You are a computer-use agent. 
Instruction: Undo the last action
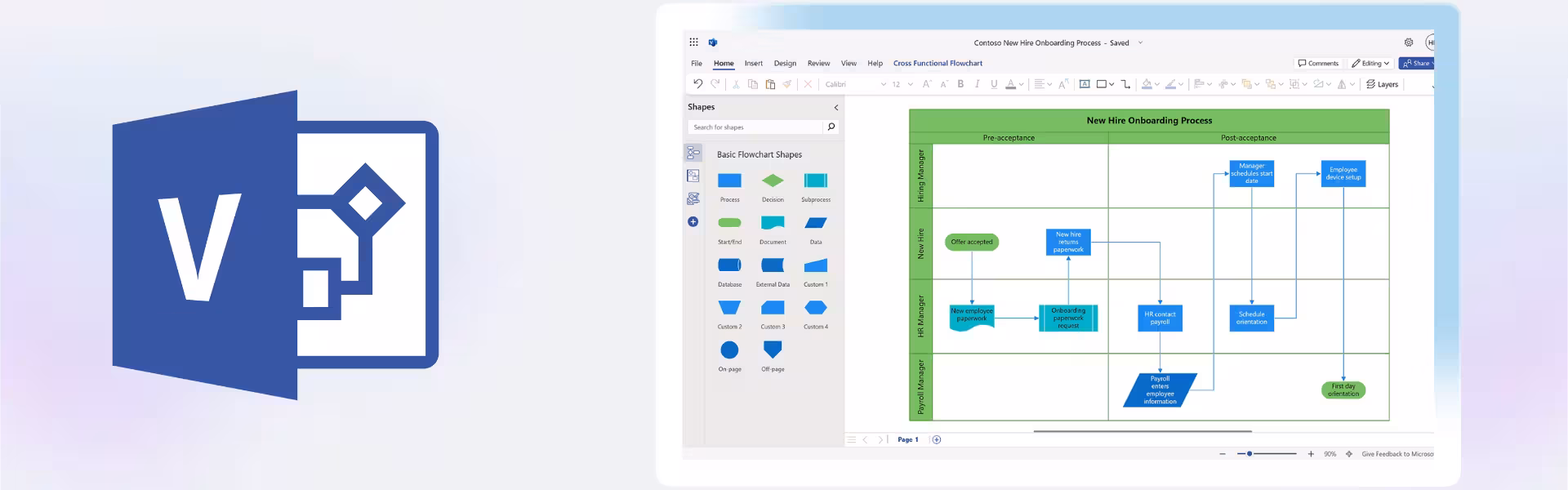click(697, 84)
